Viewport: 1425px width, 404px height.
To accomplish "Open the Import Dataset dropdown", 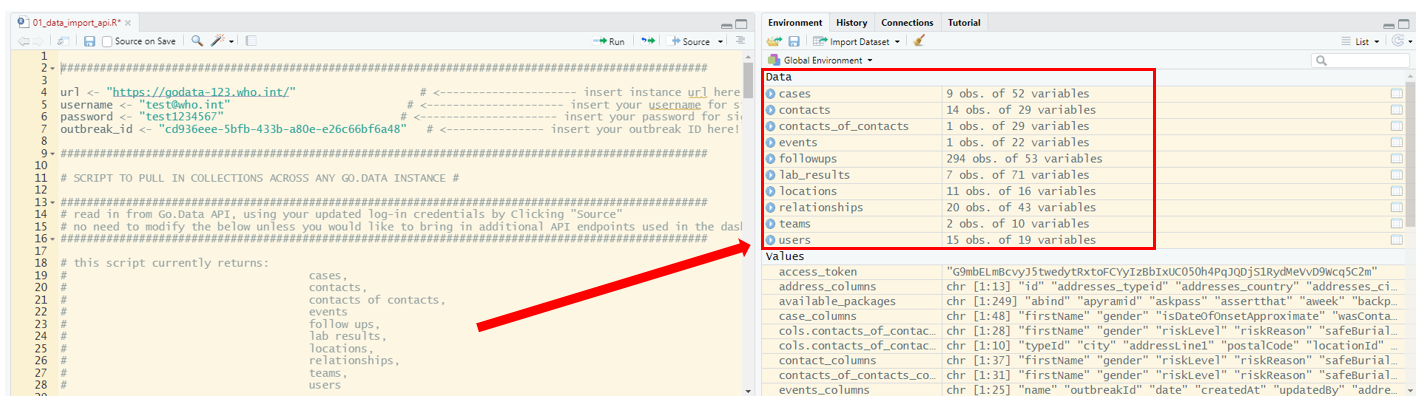I will tap(857, 41).
